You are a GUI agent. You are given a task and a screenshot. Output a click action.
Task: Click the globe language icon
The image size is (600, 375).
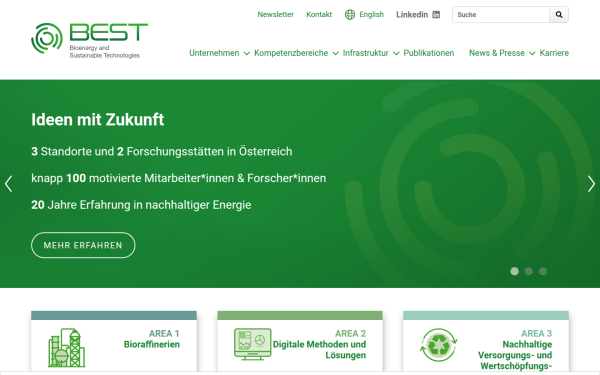pos(350,15)
